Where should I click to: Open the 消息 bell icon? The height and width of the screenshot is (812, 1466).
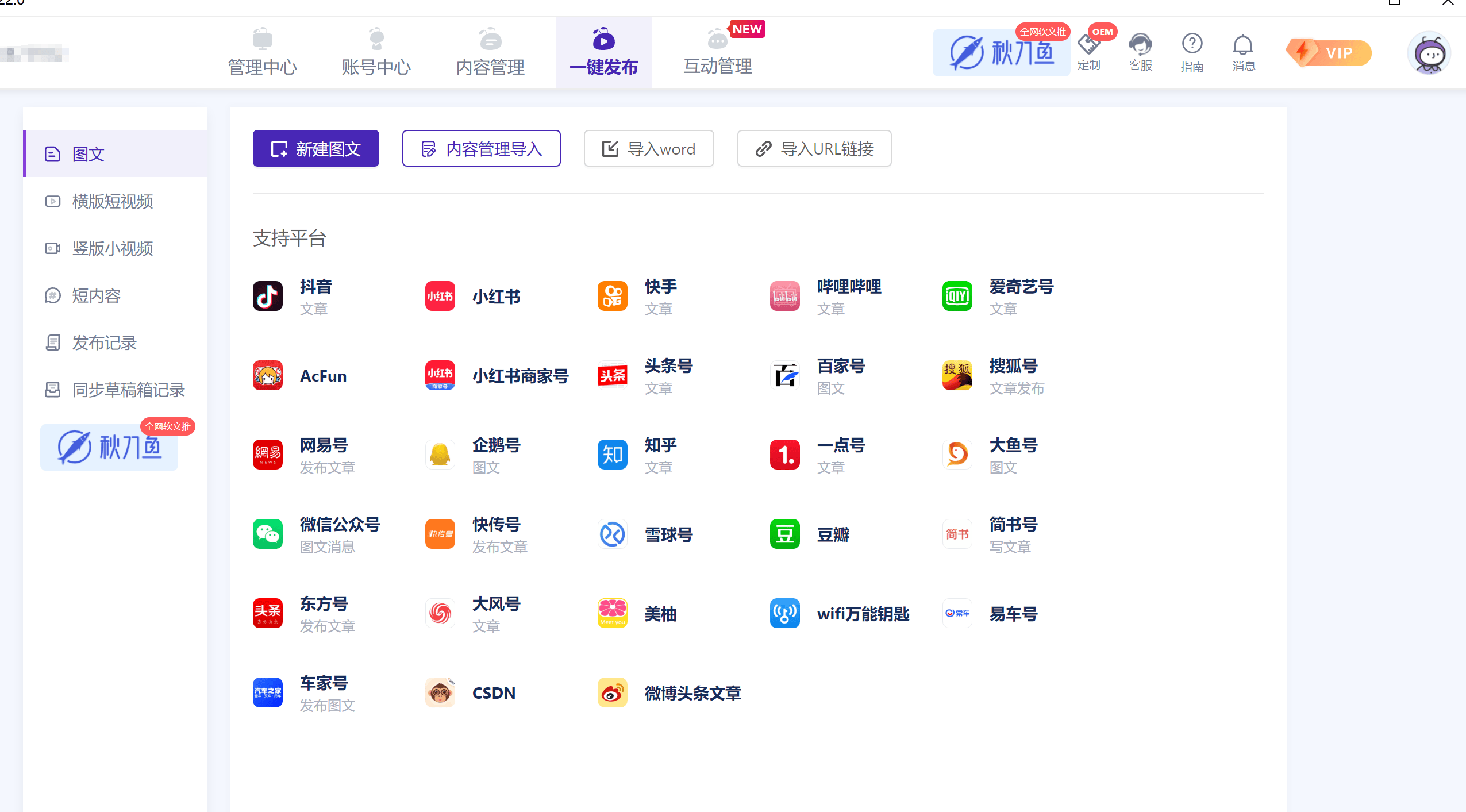click(x=1244, y=52)
